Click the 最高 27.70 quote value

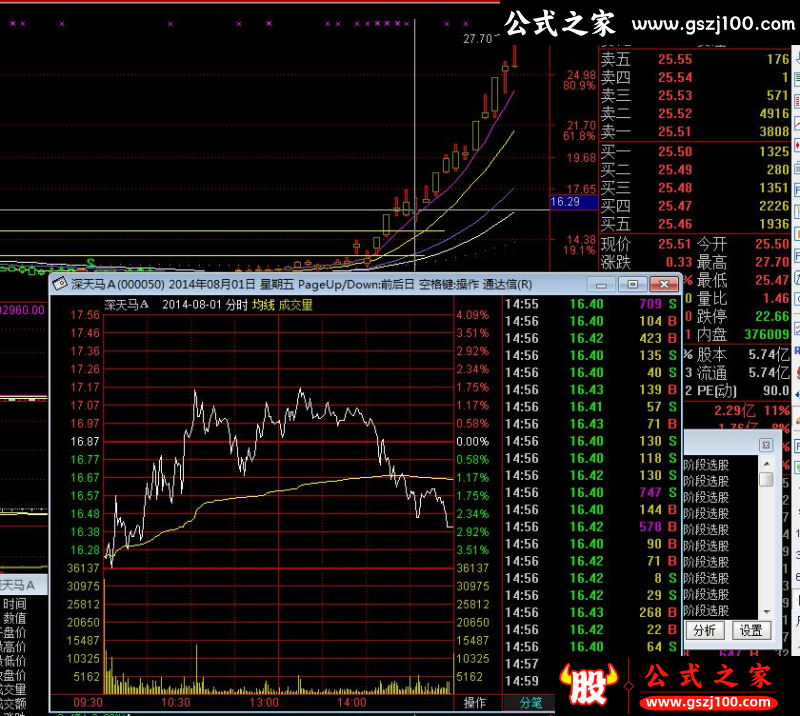click(x=772, y=262)
